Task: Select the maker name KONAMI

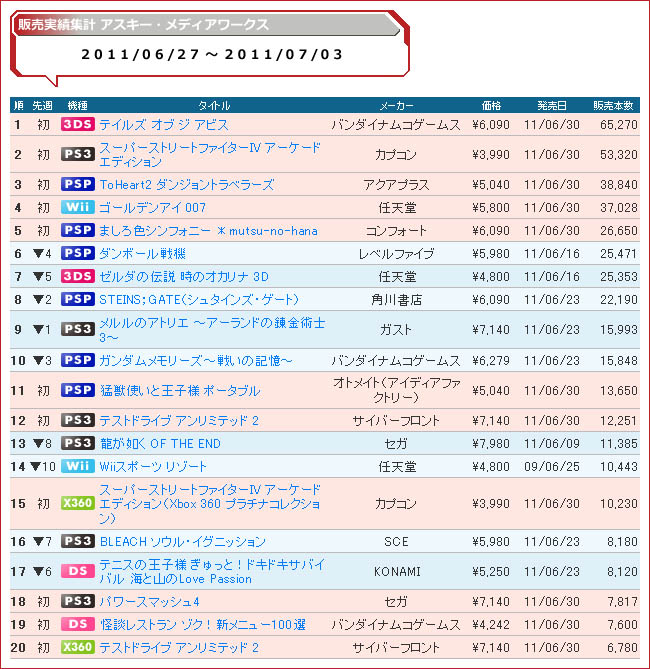Action: coord(397,571)
